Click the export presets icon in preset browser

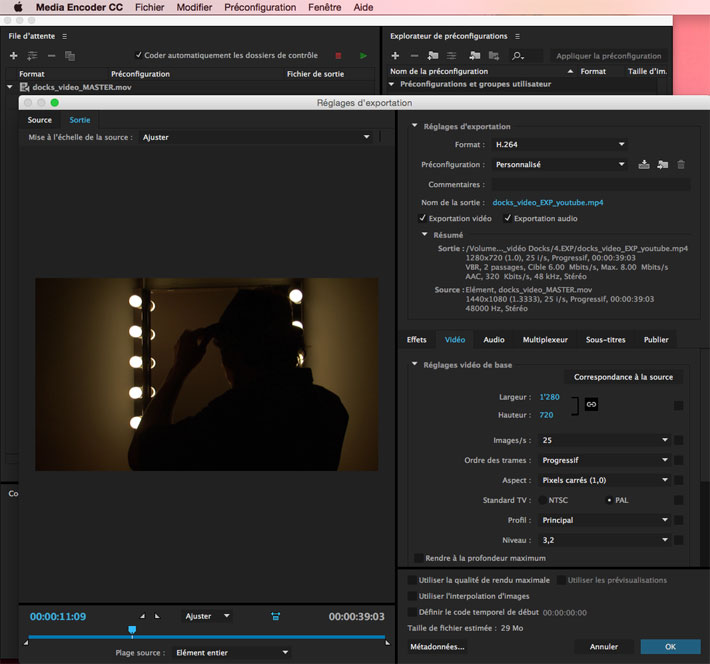(x=494, y=55)
